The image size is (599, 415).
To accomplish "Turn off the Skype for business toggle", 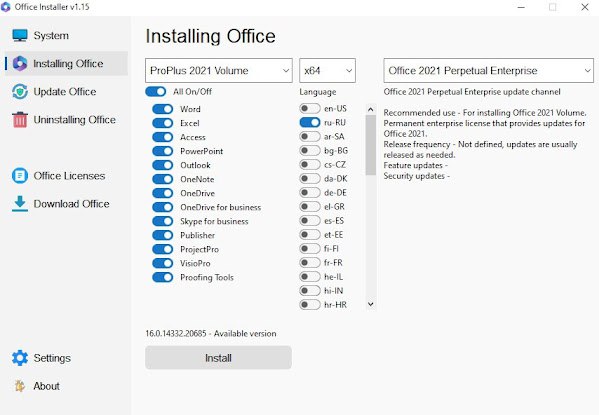I will point(163,221).
